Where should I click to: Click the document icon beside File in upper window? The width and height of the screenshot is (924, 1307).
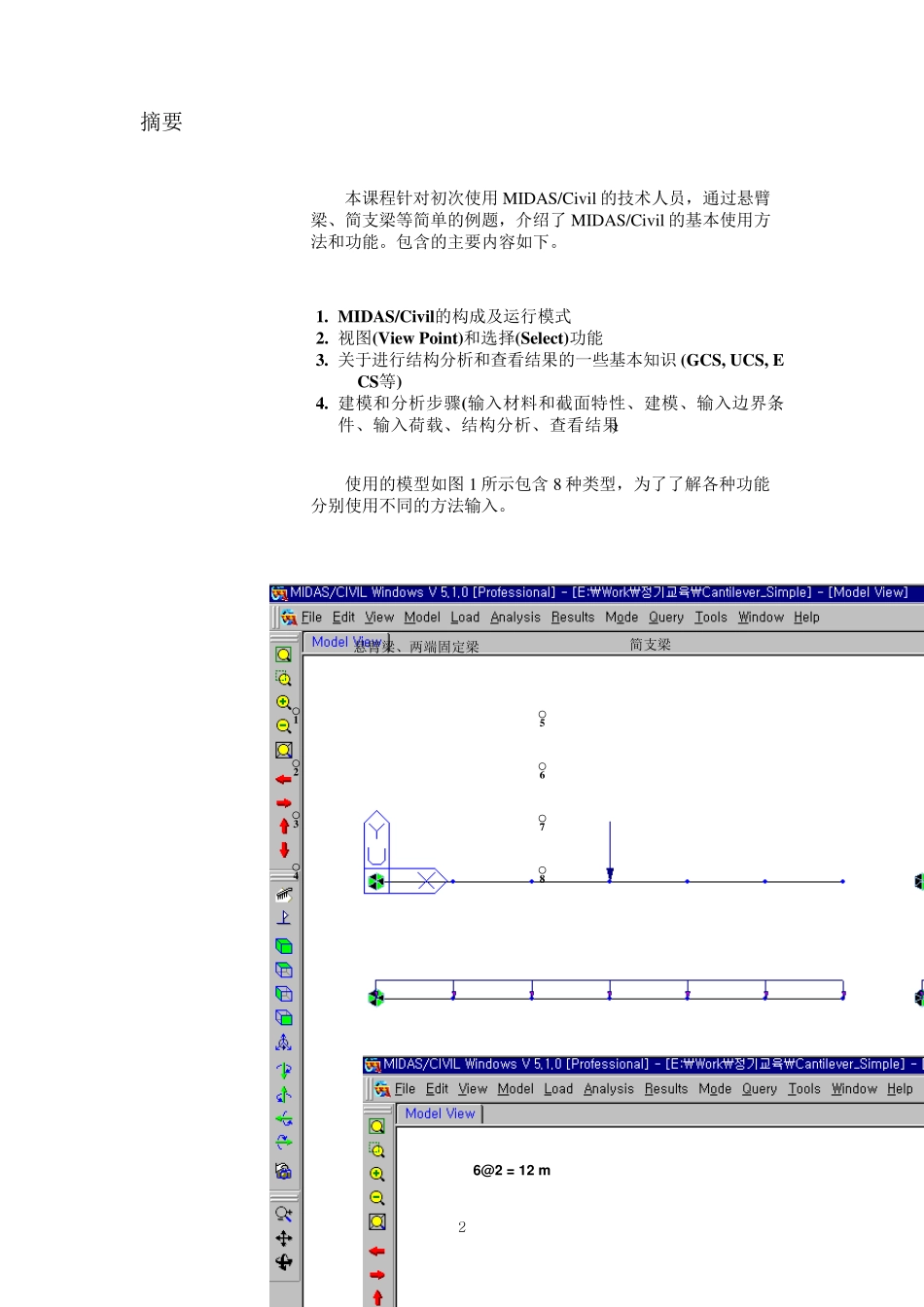(289, 618)
